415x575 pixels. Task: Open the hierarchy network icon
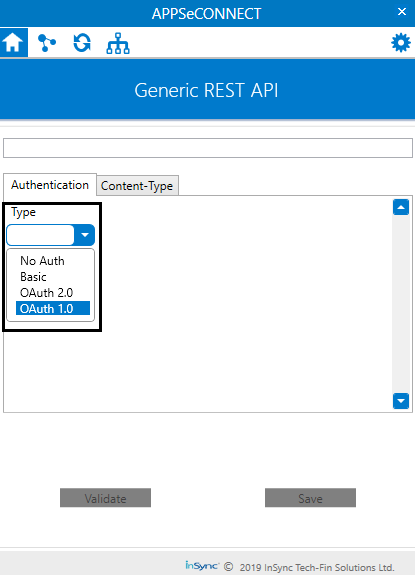[118, 43]
